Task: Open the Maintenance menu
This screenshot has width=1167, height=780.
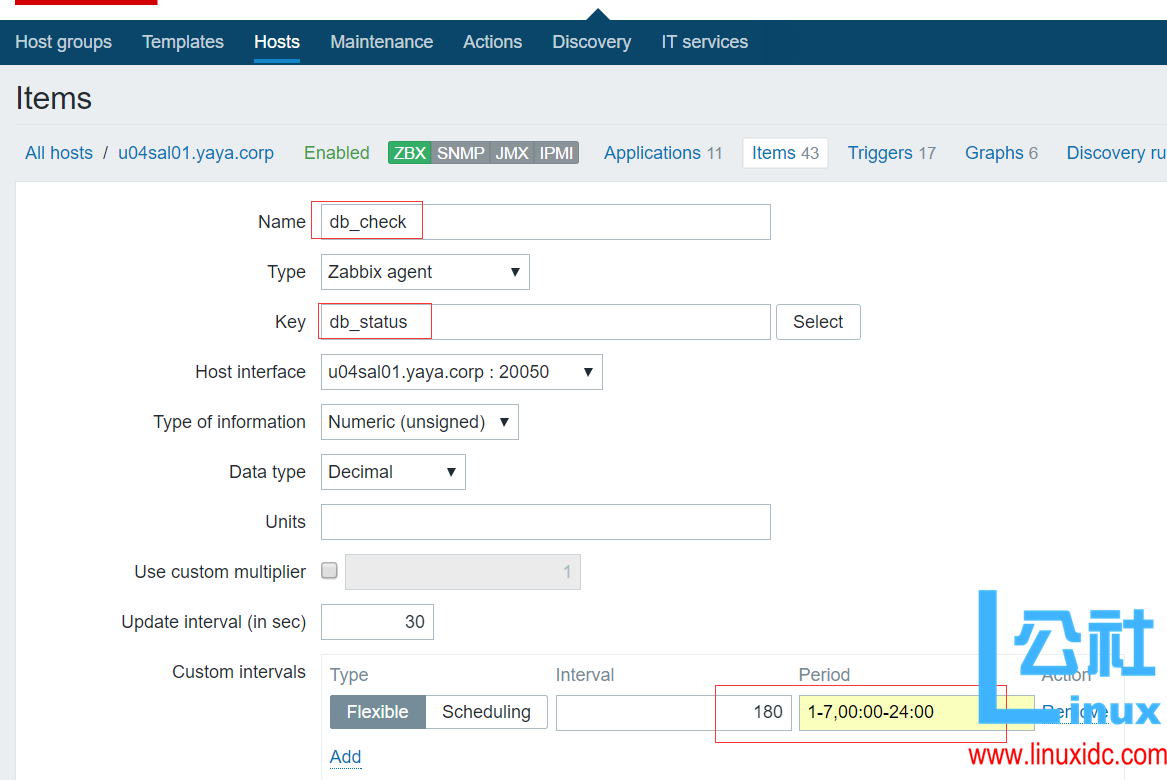Action: click(381, 41)
